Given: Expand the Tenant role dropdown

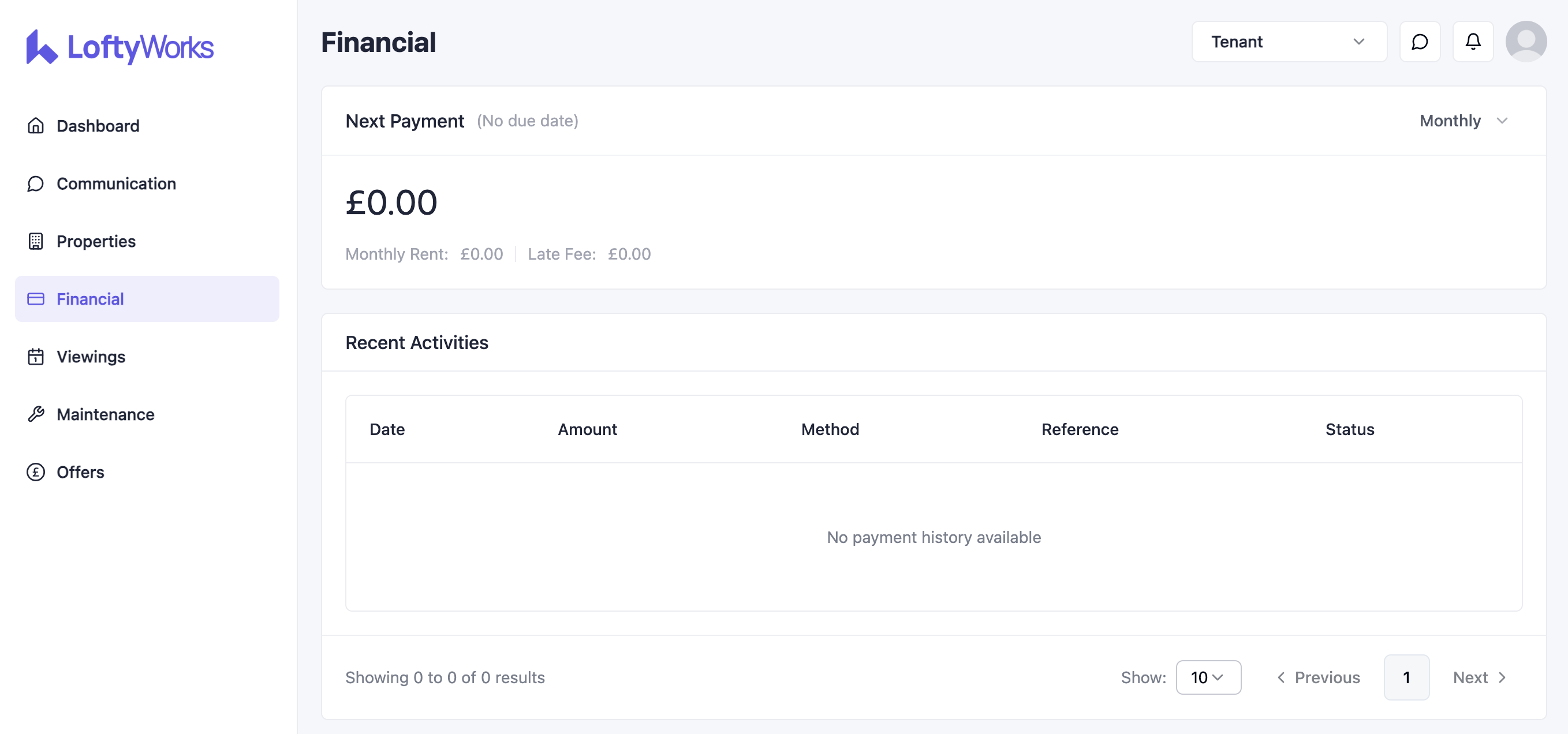Looking at the screenshot, I should tap(1289, 42).
